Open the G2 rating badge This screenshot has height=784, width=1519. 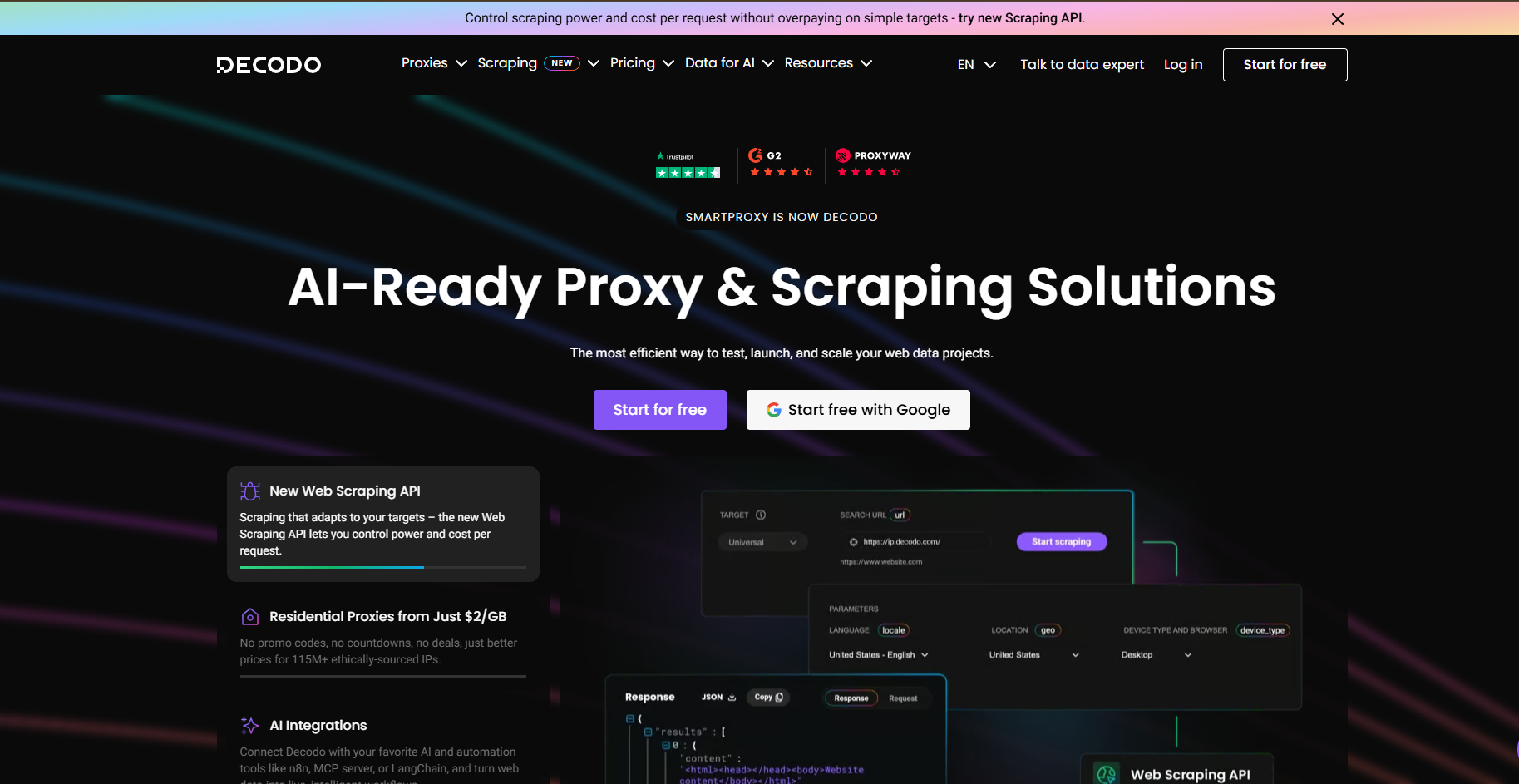tap(781, 163)
